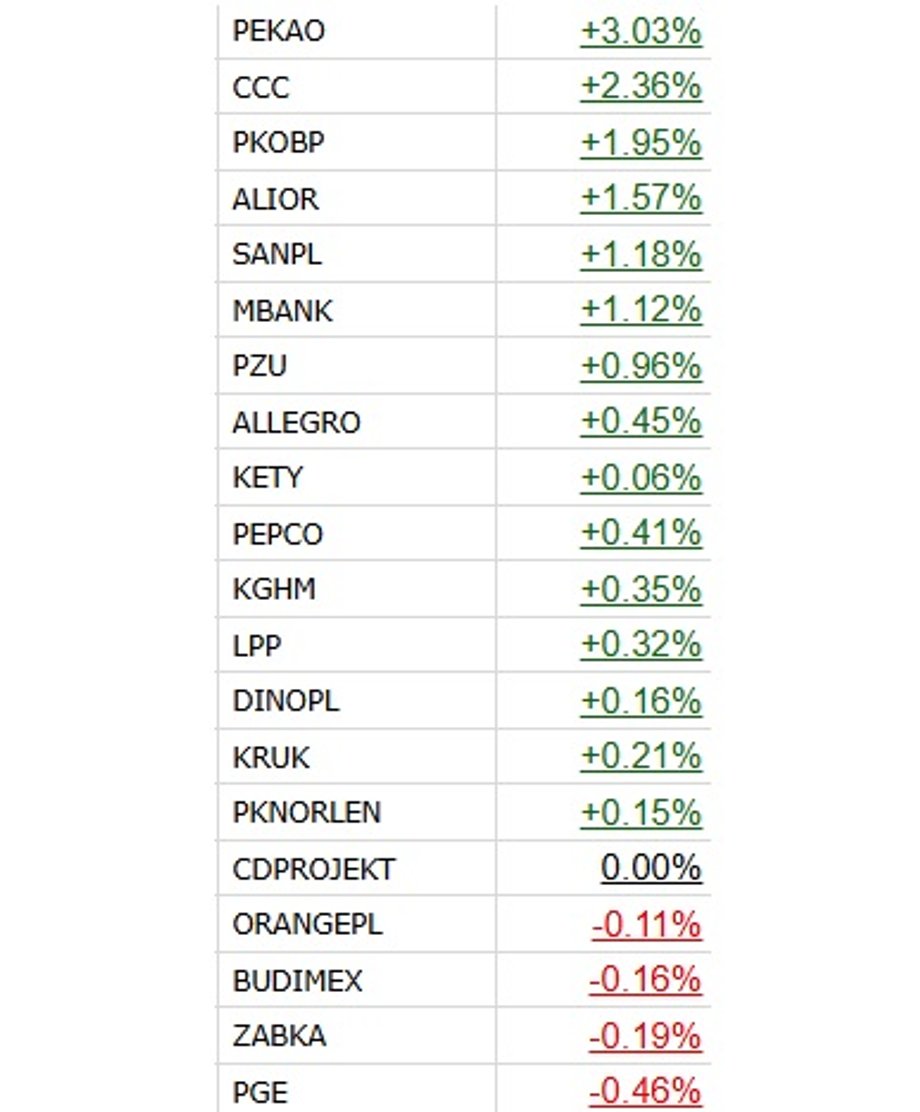
Task: Click PKNORLEN's +0.15% percentage link
Action: pos(641,812)
